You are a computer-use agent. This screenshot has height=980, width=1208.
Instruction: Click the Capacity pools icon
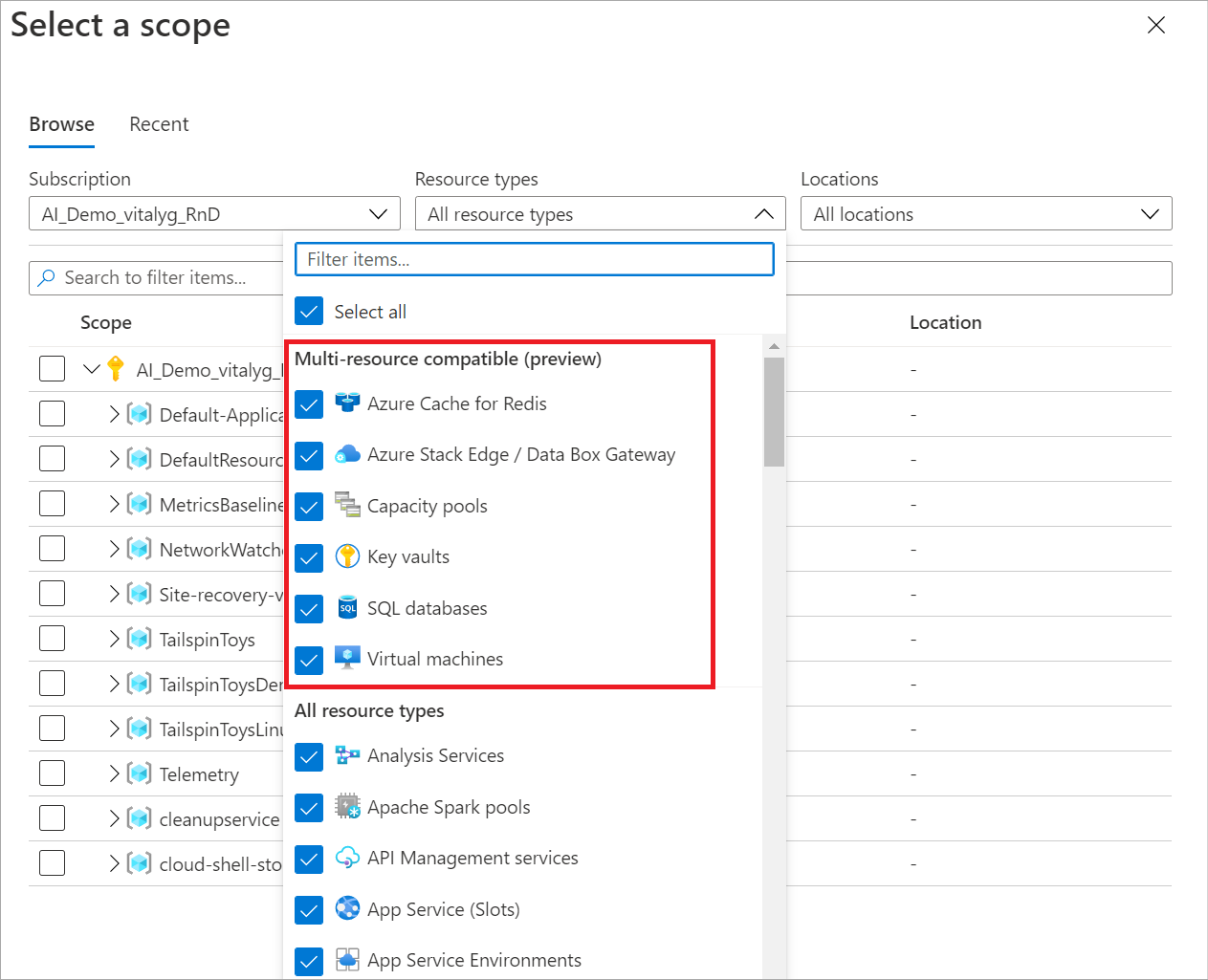pos(347,506)
